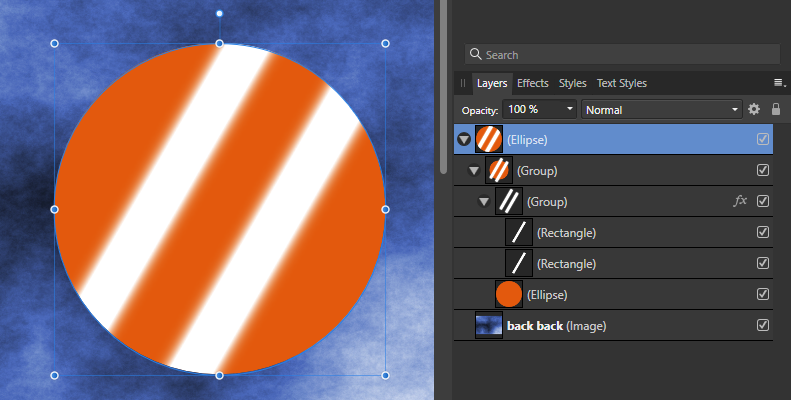Hide the back back Image layer
This screenshot has width=791, height=400.
point(763,325)
